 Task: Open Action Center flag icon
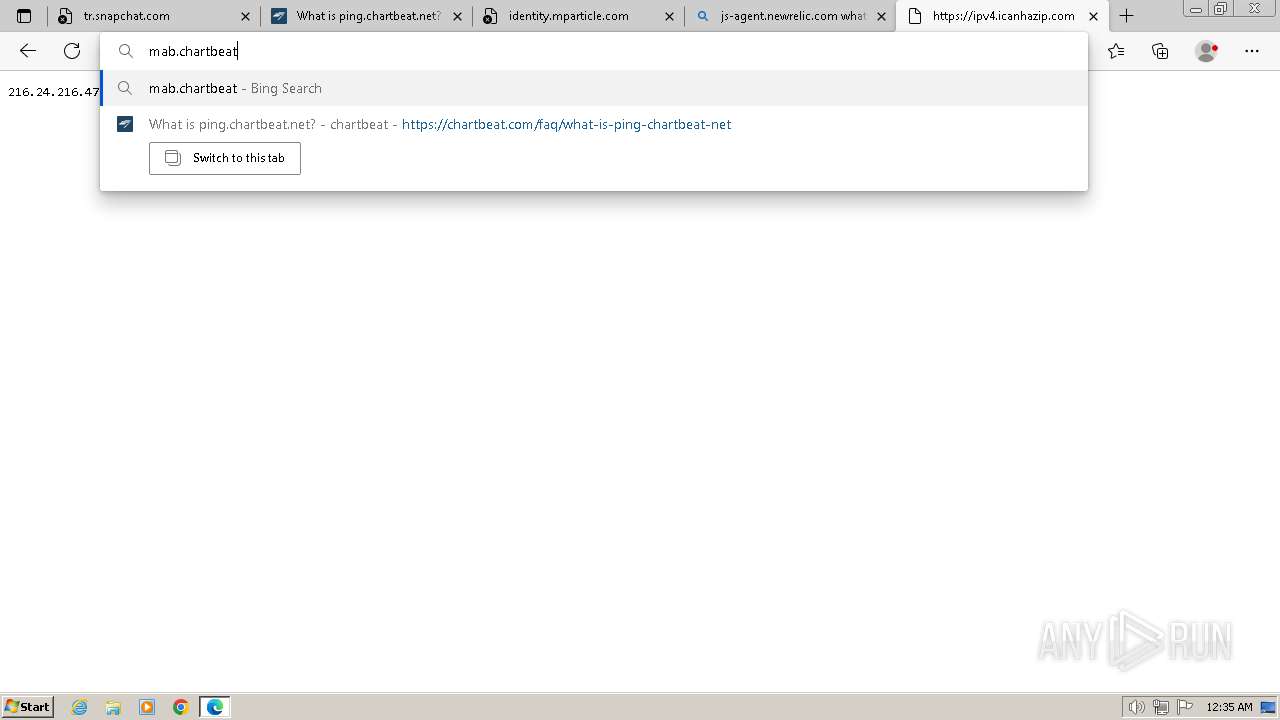click(x=1185, y=707)
